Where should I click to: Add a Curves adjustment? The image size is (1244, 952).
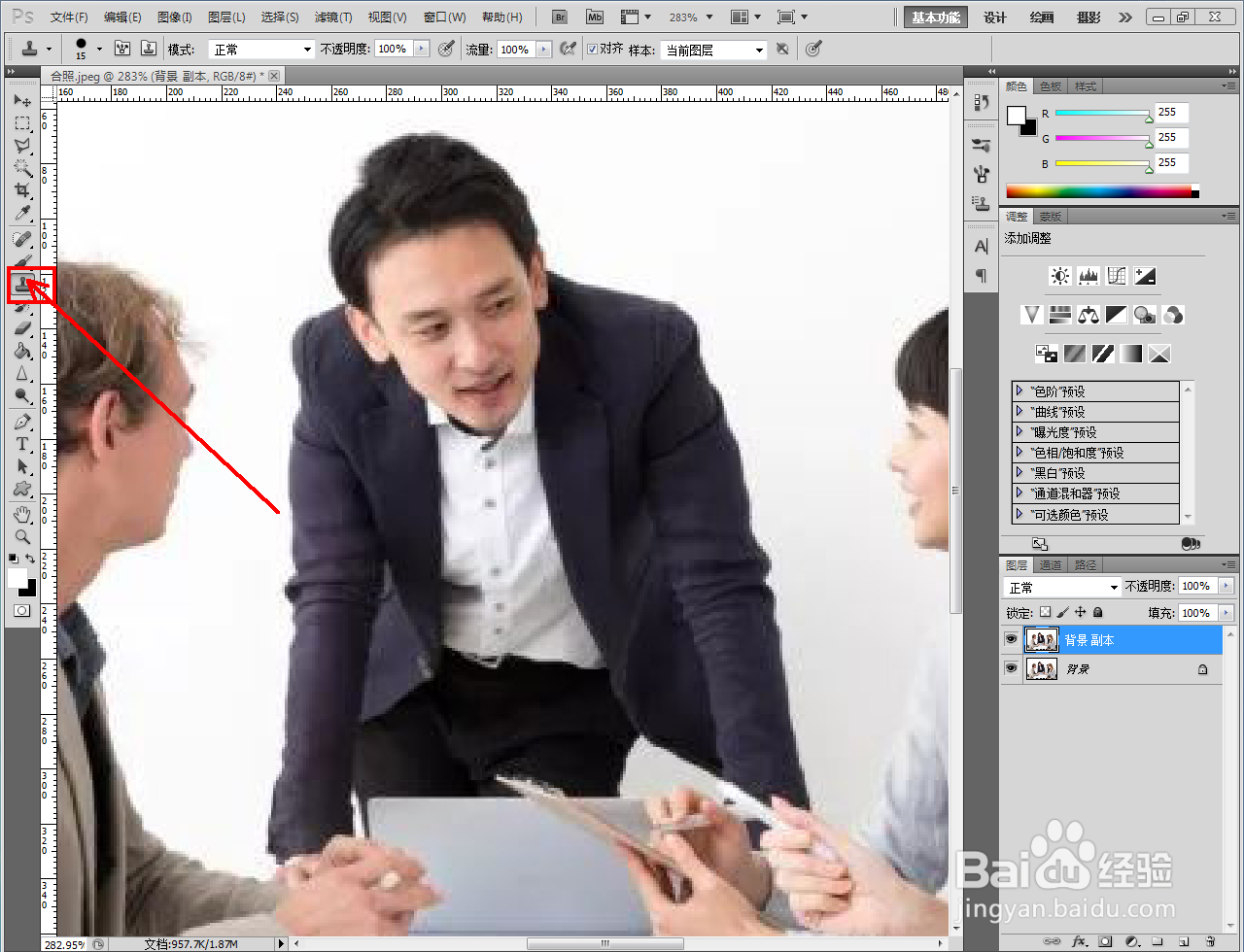(1117, 276)
